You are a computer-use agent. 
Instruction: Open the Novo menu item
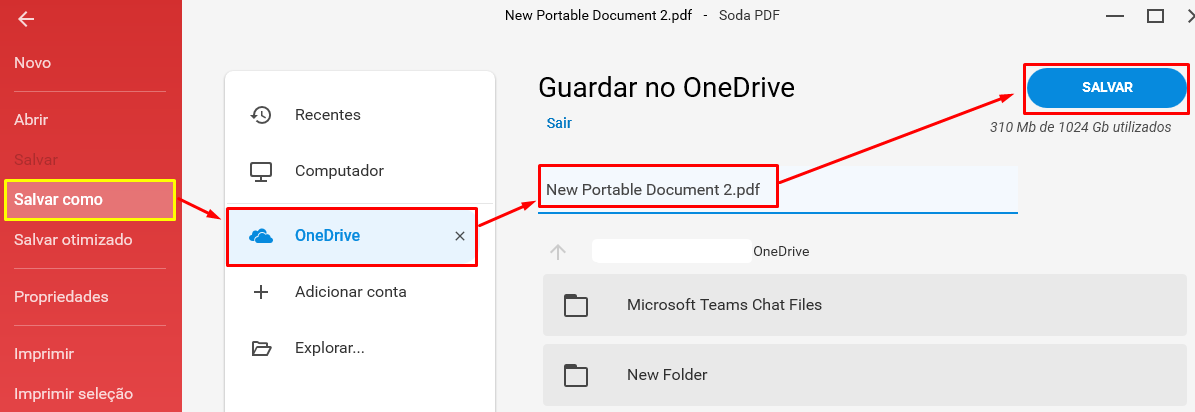point(33,62)
